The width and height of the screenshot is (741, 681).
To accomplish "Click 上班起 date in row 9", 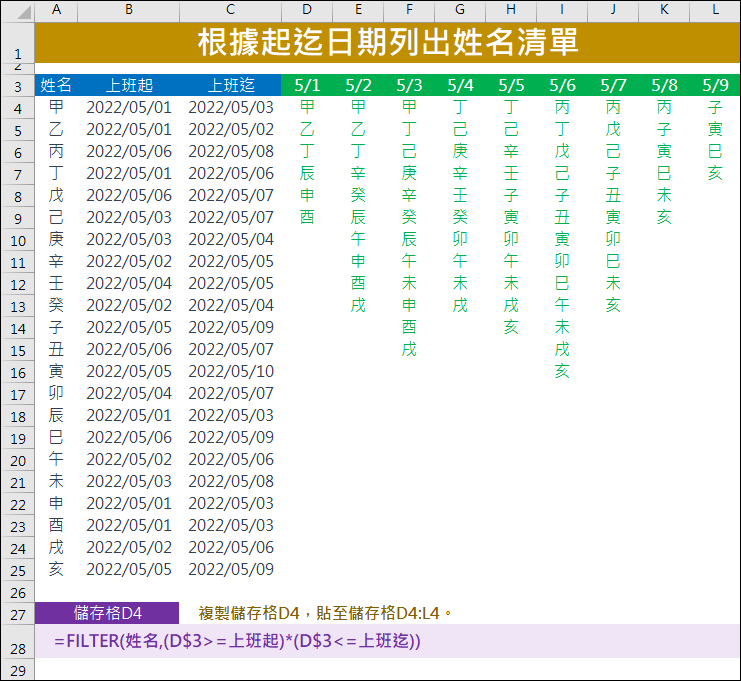I will pyautogui.click(x=129, y=217).
